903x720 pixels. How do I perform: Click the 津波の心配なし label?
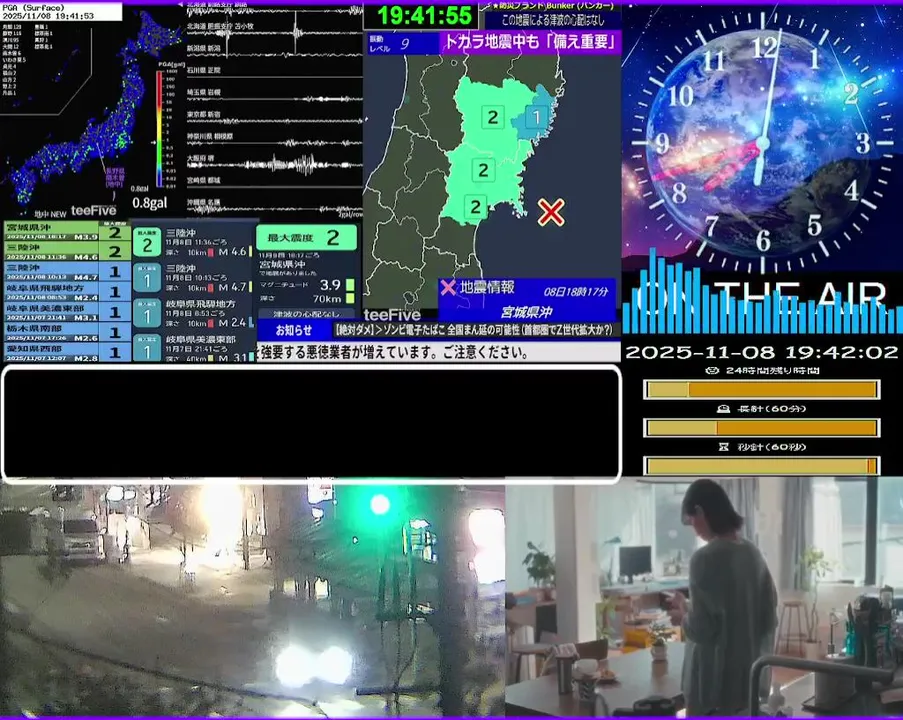tap(306, 314)
